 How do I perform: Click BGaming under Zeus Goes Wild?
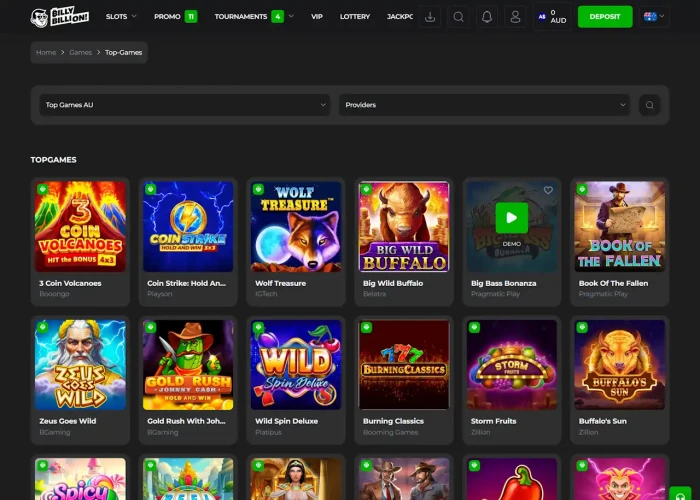tap(54, 432)
